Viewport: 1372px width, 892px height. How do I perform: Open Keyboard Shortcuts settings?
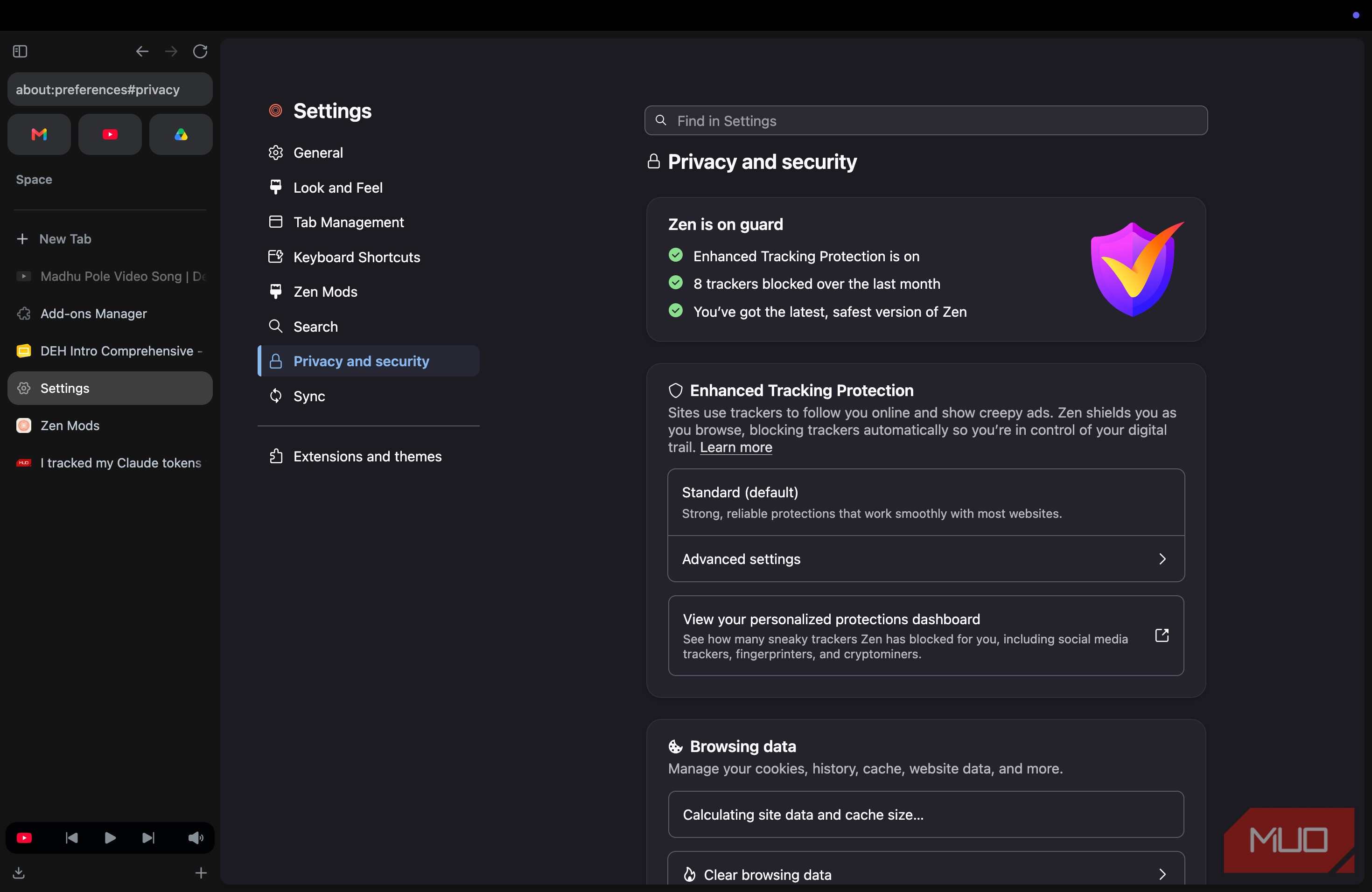tap(368, 257)
